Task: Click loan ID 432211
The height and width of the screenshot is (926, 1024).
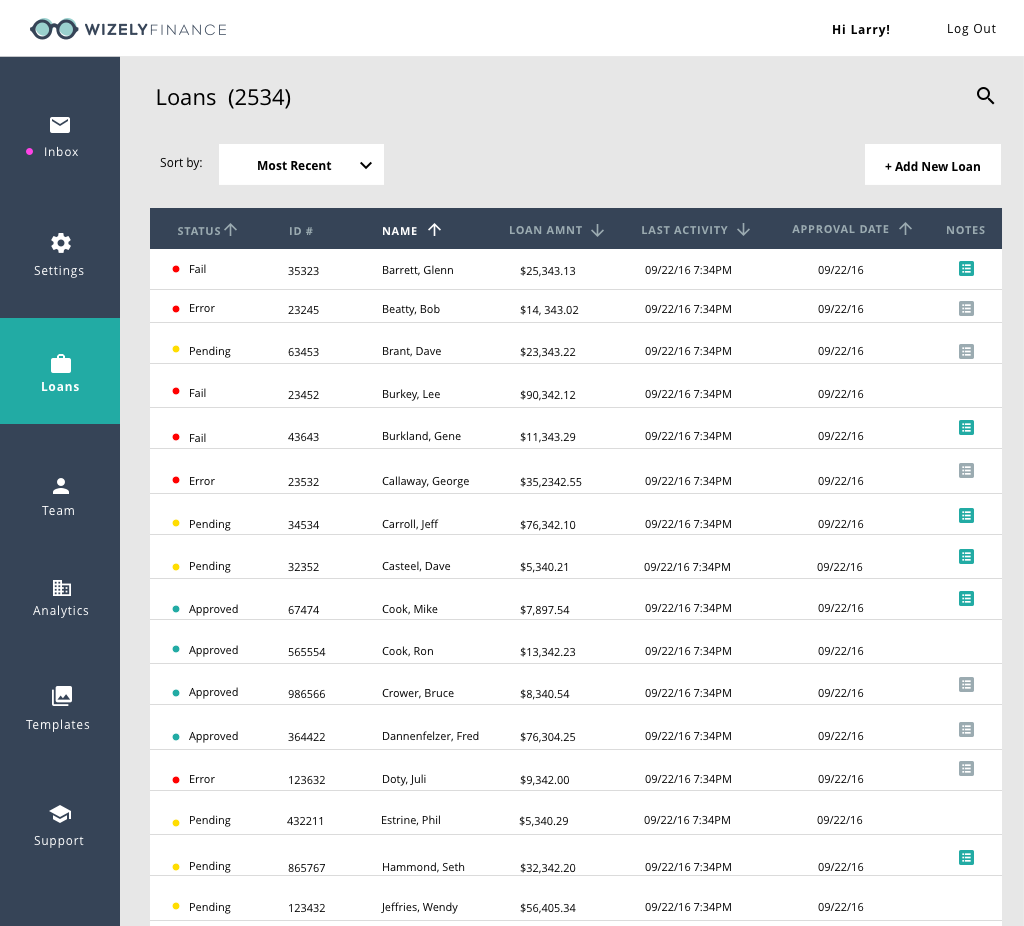Action: [305, 821]
